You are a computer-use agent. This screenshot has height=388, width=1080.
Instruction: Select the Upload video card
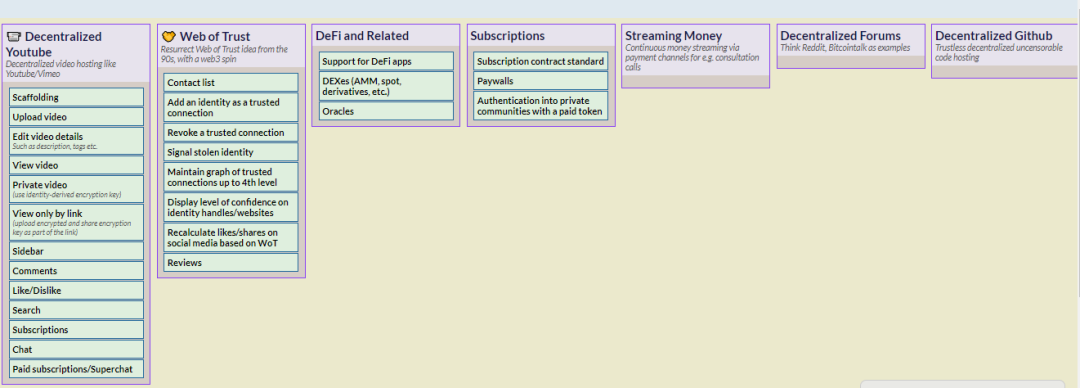coord(76,117)
